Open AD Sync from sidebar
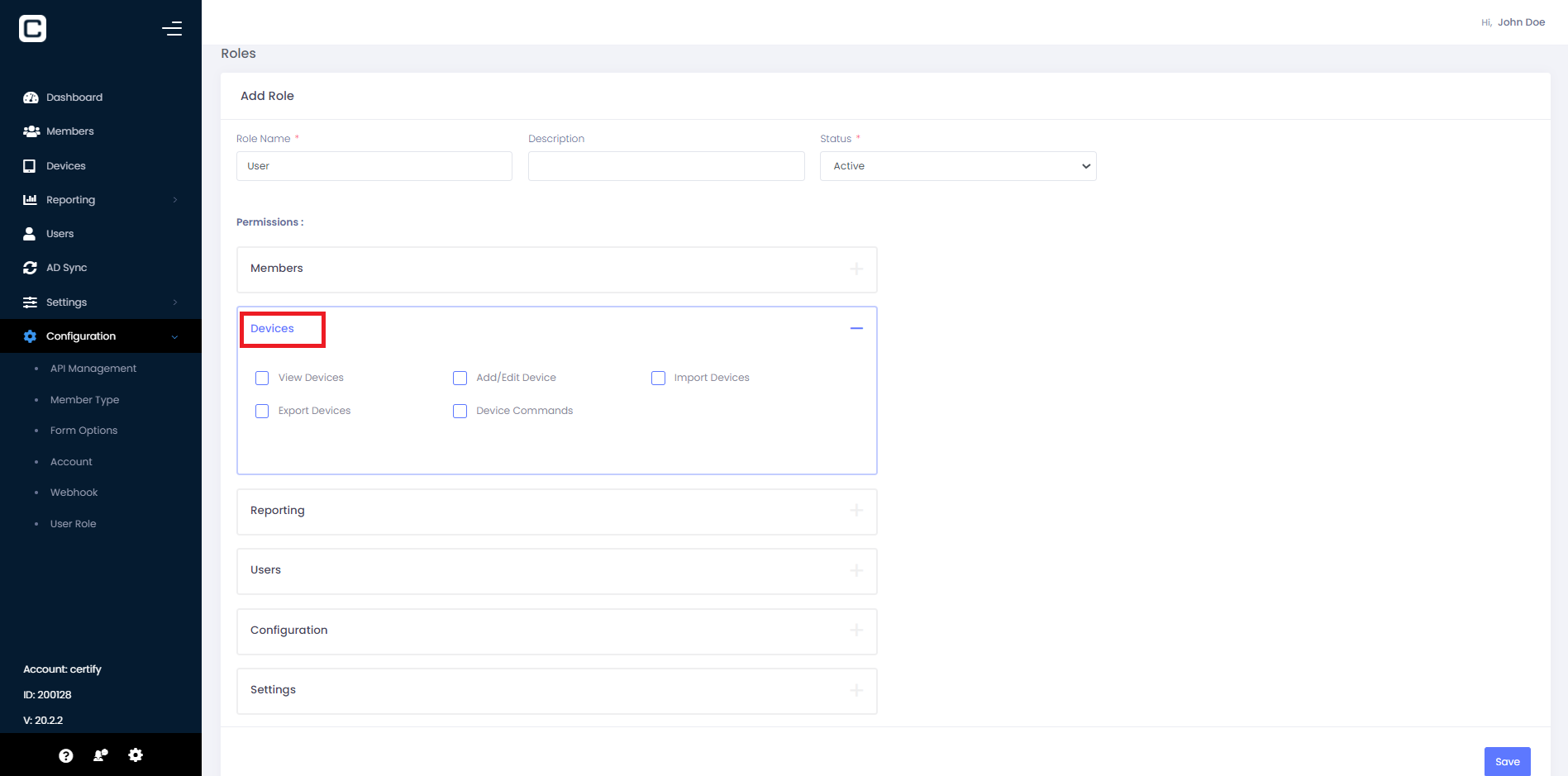1568x776 pixels. [x=67, y=268]
